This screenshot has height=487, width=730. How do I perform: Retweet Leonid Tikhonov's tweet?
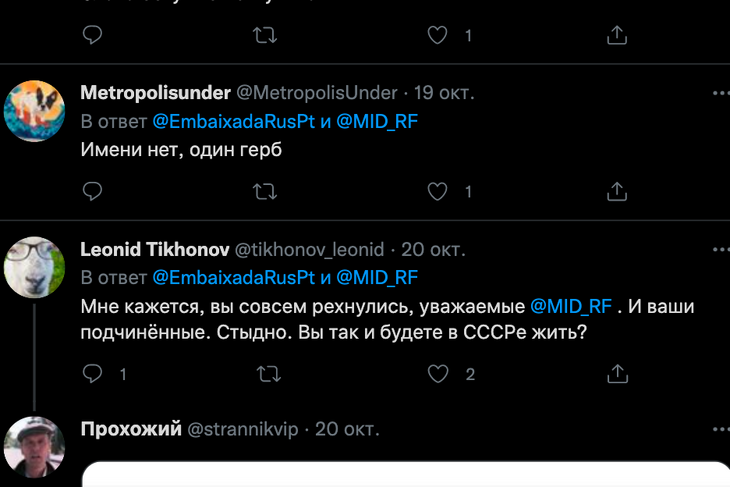click(265, 374)
